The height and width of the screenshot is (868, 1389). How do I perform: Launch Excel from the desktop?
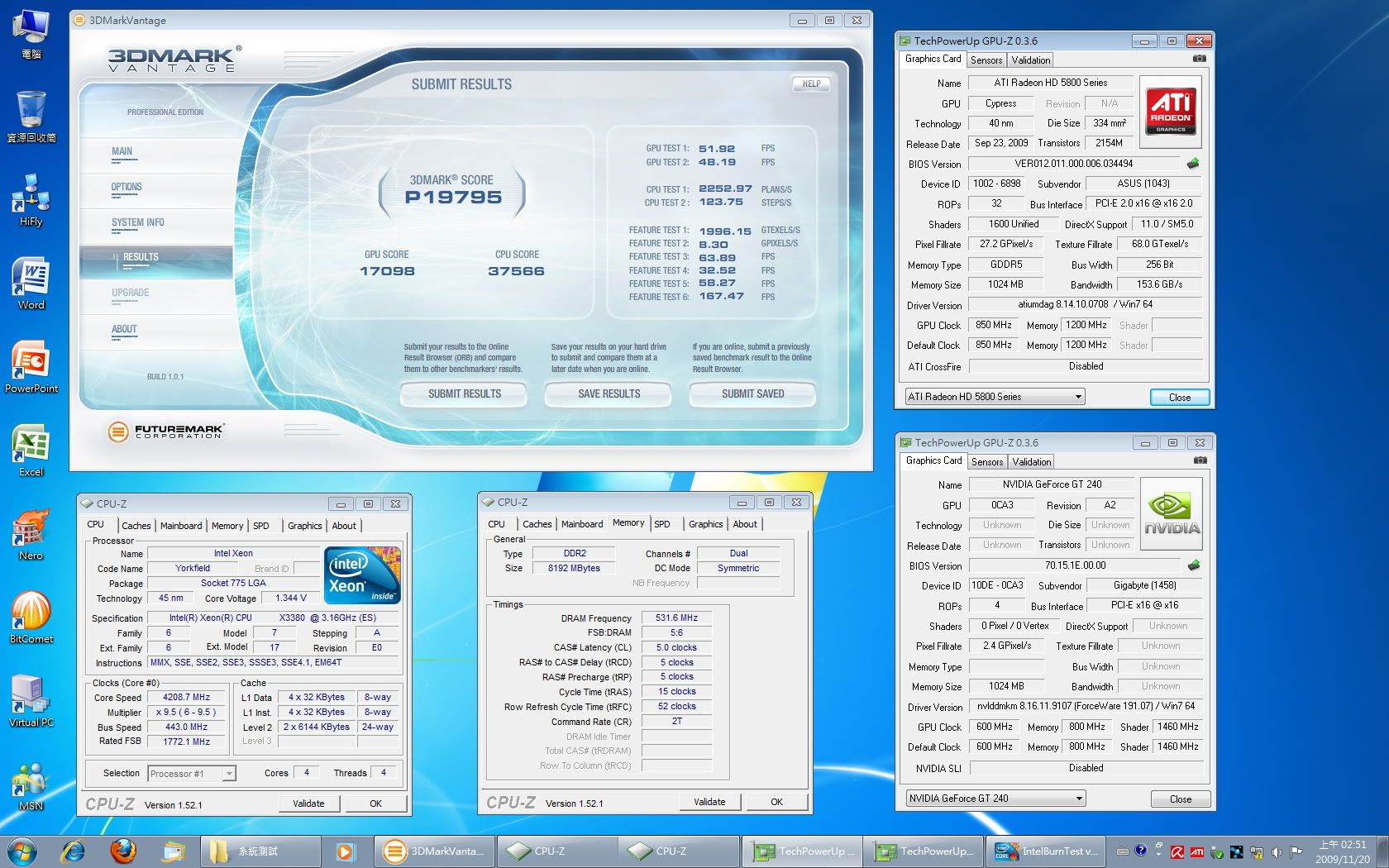(x=31, y=451)
